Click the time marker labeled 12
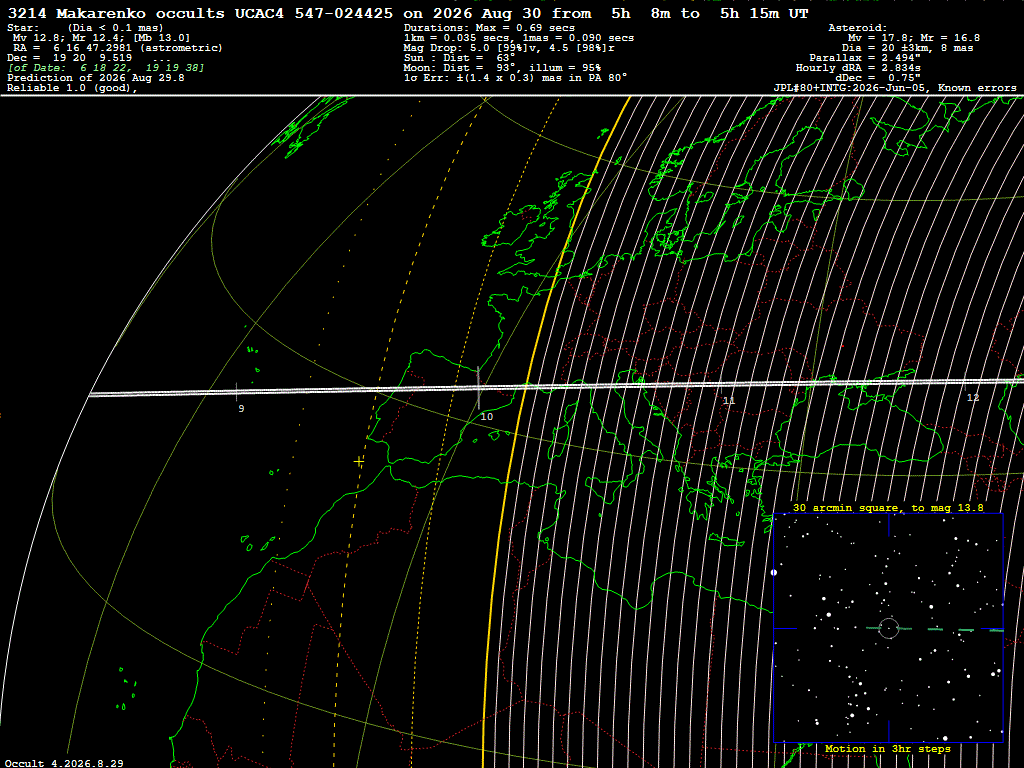This screenshot has width=1024, height=768. point(972,397)
